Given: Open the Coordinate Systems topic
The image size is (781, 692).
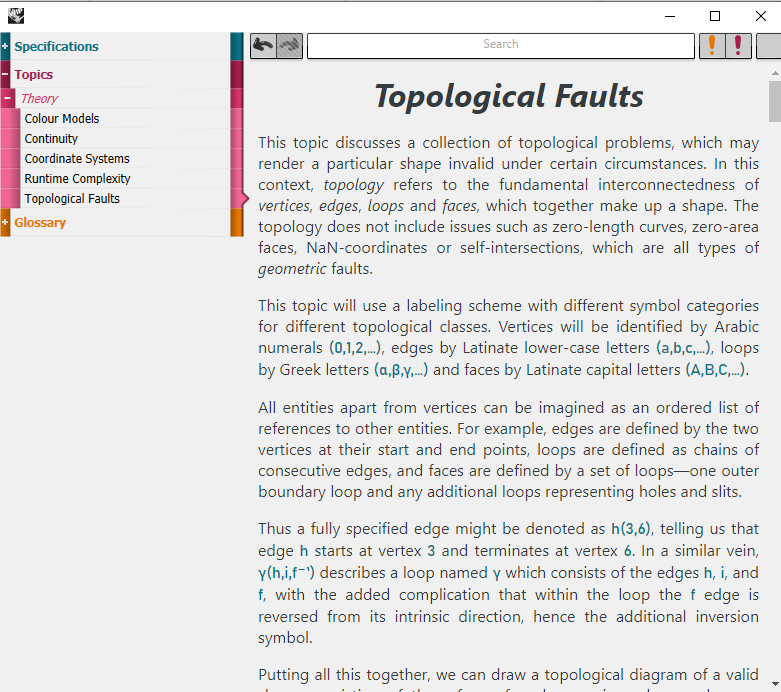Looking at the screenshot, I should pyautogui.click(x=77, y=158).
